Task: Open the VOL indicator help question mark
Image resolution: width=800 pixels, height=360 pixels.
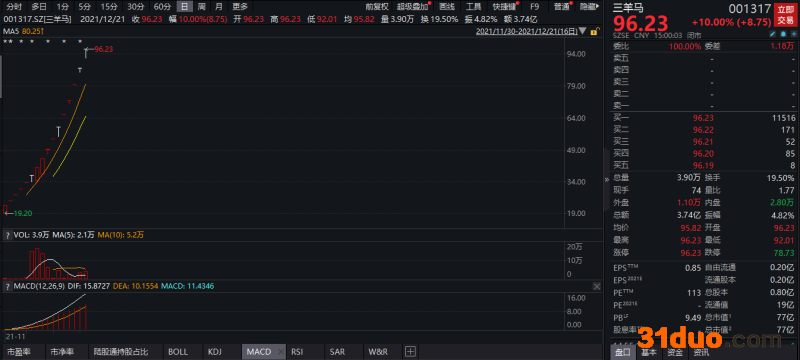Action: [8, 235]
